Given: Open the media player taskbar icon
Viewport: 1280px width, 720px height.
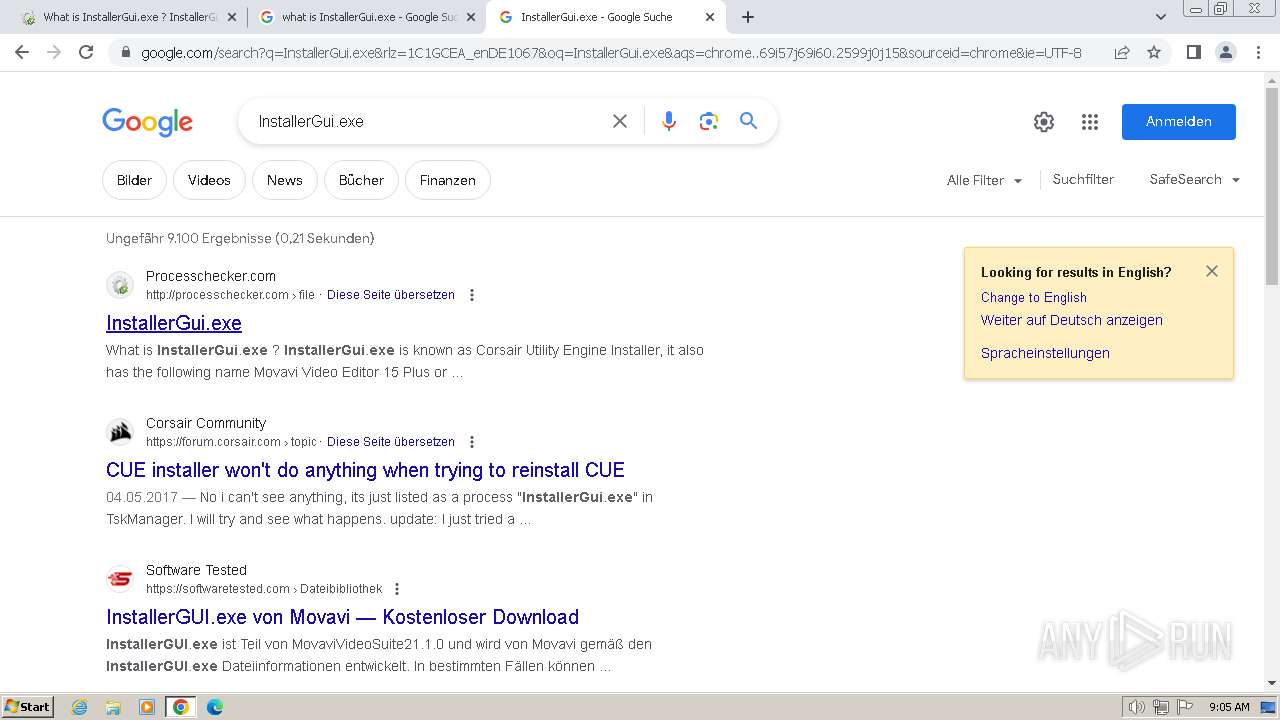Looking at the screenshot, I should pos(147,707).
